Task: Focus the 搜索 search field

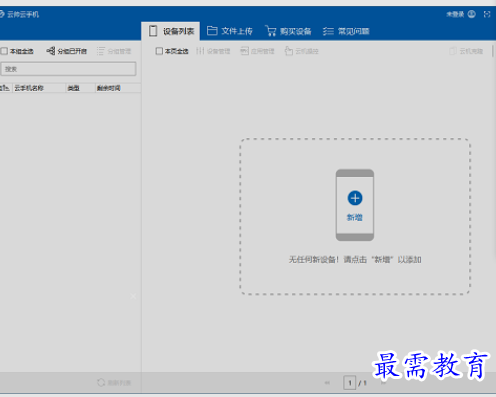Action: coord(68,69)
